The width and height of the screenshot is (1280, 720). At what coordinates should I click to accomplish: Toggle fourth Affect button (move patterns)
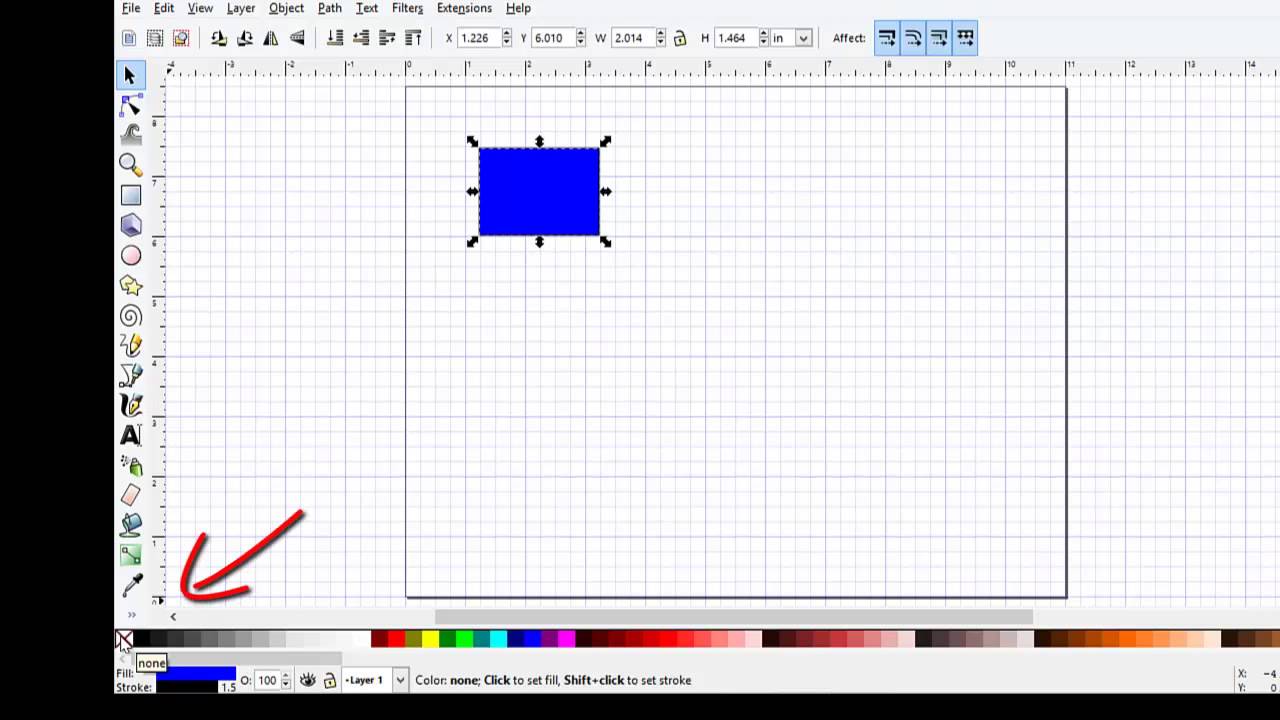click(x=965, y=38)
